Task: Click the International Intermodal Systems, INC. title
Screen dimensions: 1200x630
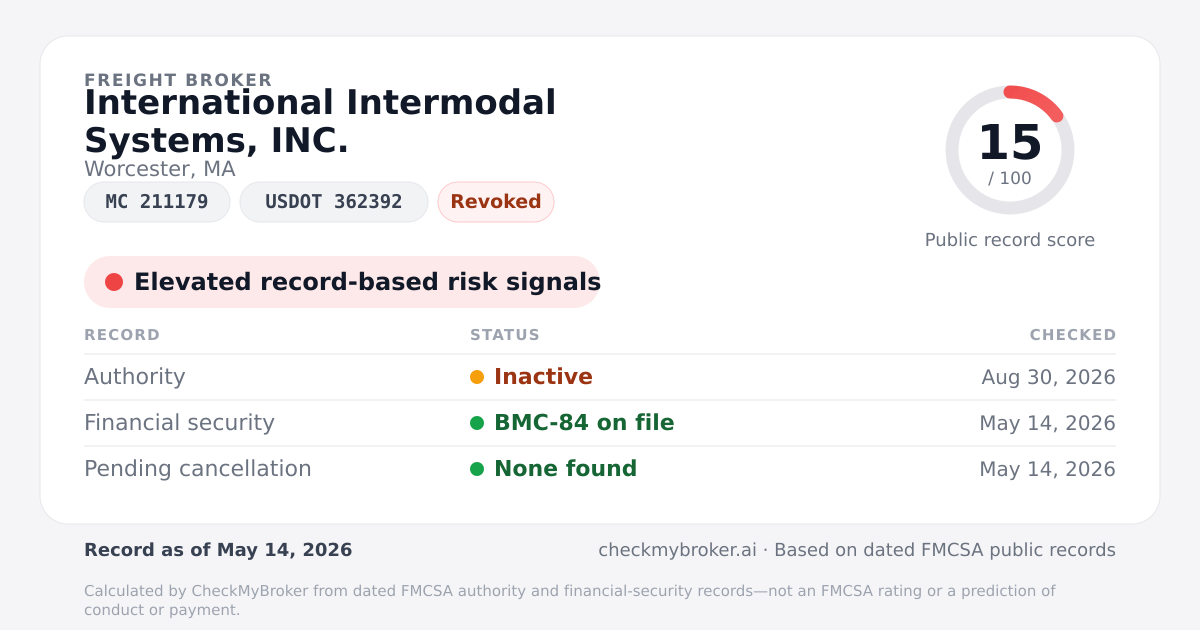Action: 320,122
